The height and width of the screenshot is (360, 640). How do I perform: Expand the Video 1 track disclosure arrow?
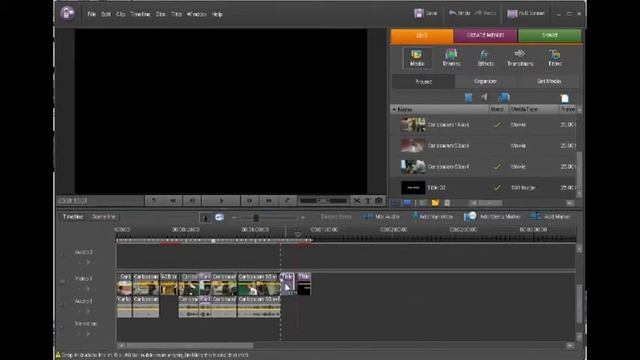88,288
